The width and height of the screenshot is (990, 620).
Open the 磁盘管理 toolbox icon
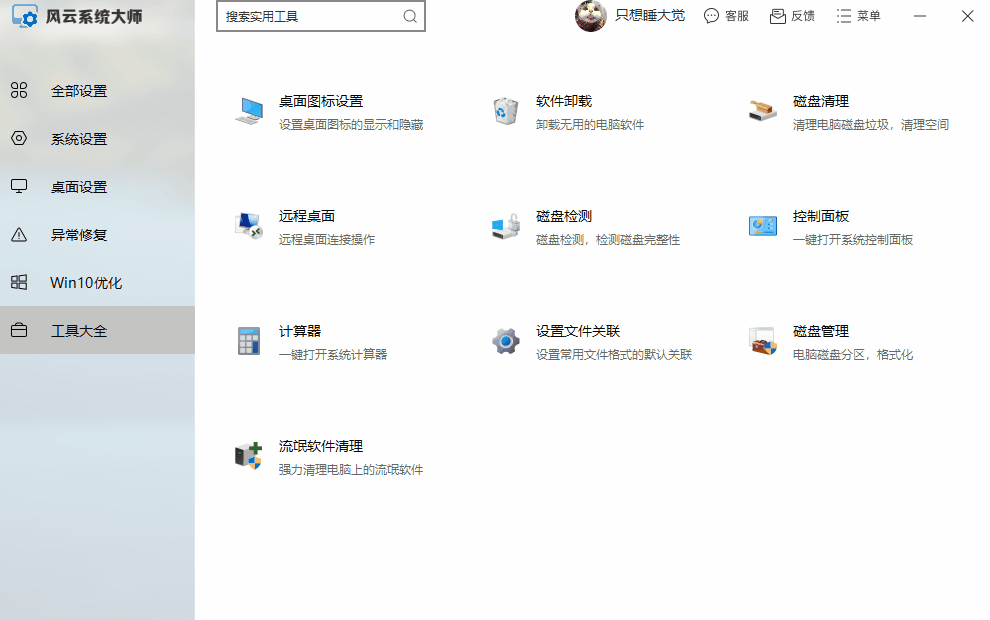click(763, 341)
